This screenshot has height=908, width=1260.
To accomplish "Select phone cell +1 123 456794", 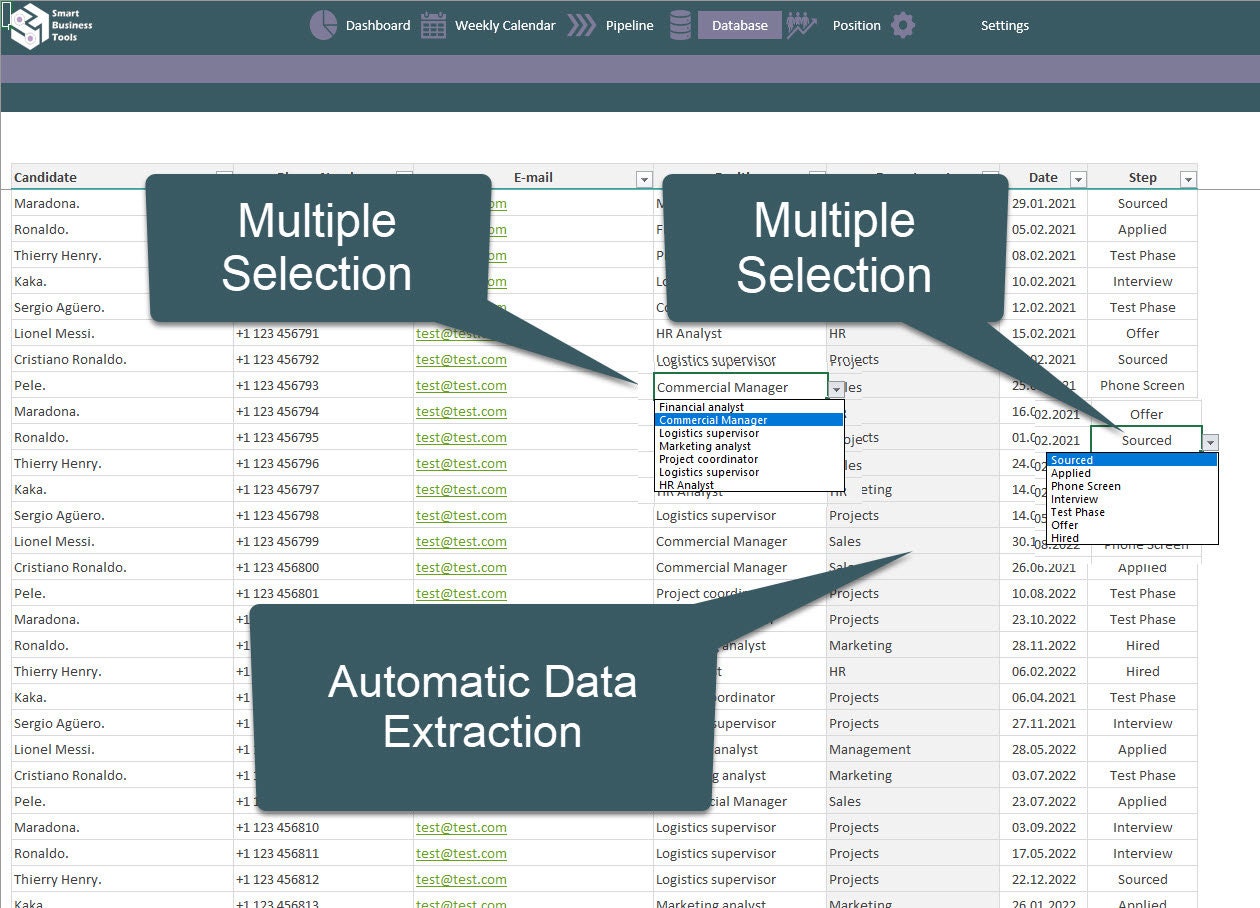I will pyautogui.click(x=323, y=412).
